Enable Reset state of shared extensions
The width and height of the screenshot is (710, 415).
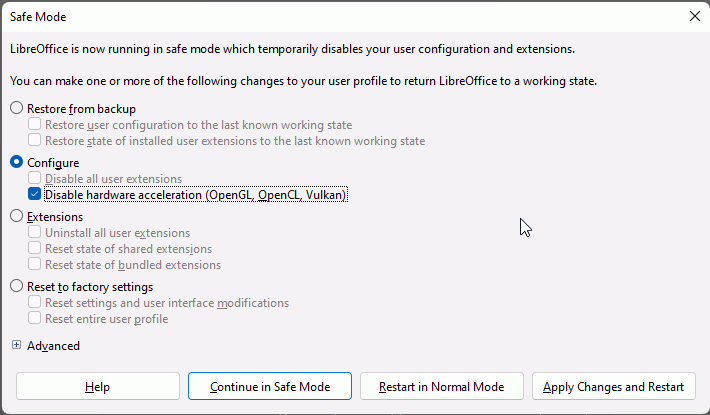click(35, 249)
